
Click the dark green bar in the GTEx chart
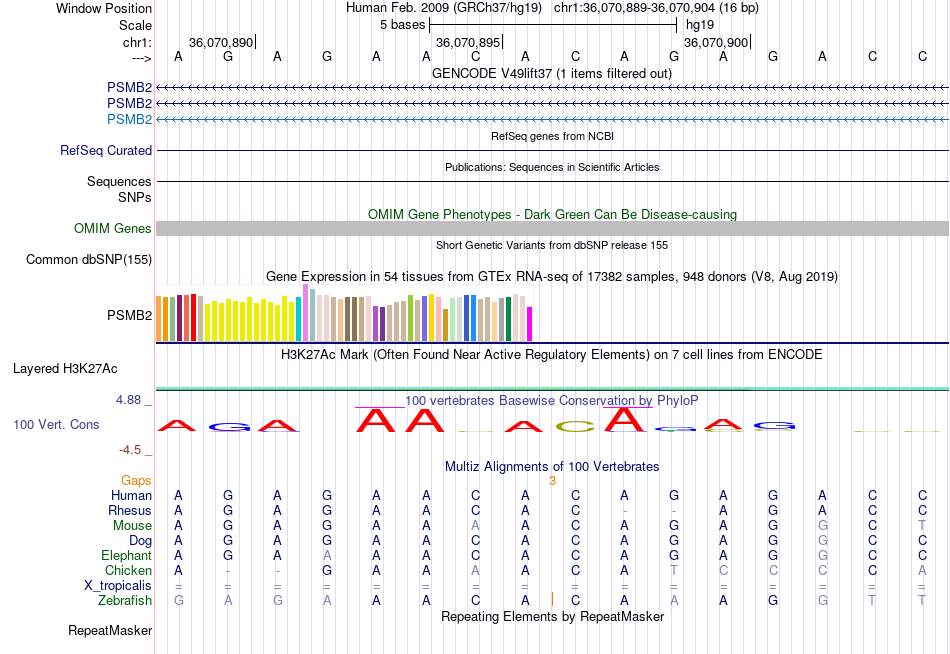click(508, 319)
